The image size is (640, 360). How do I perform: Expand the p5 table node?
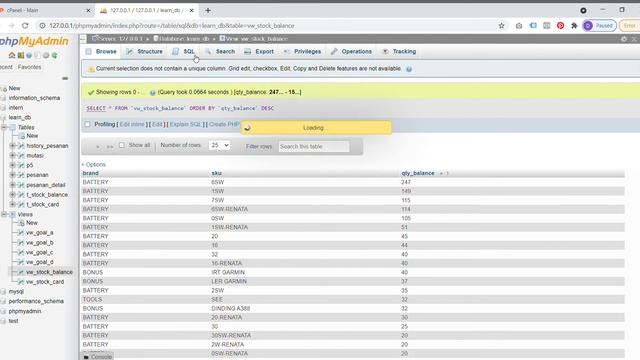[x=12, y=165]
